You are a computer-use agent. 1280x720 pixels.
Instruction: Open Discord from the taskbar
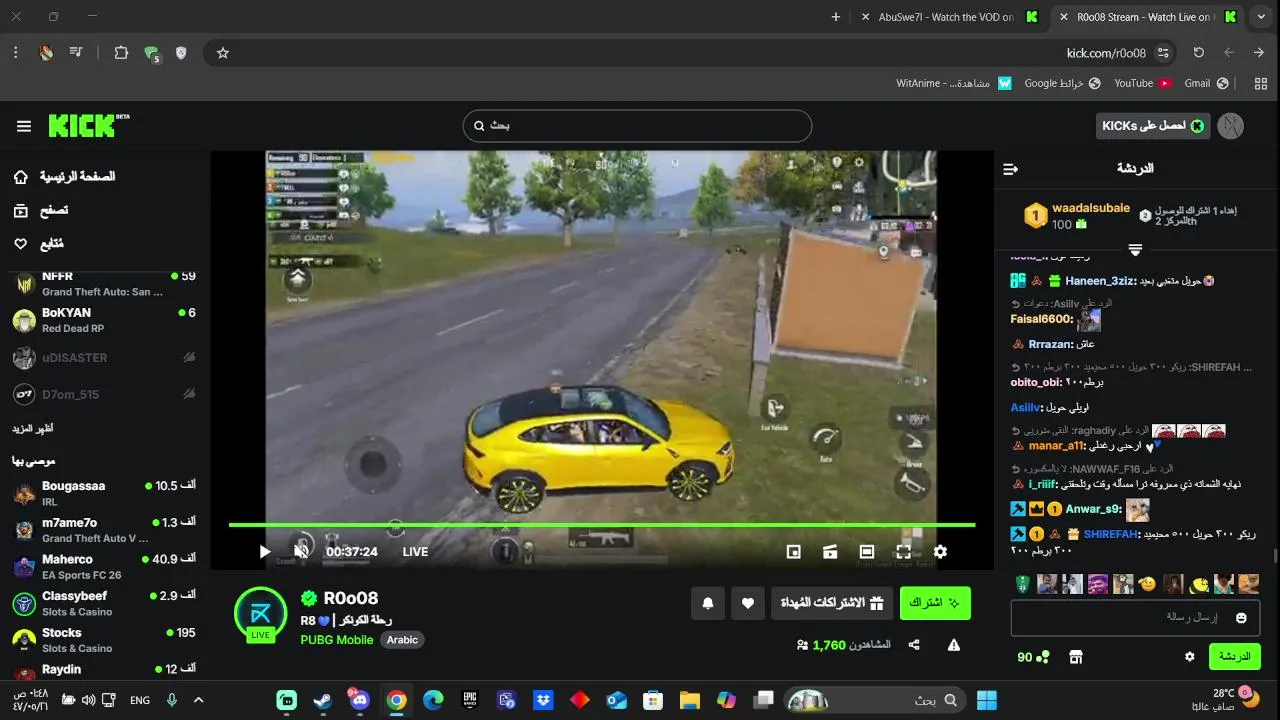360,700
